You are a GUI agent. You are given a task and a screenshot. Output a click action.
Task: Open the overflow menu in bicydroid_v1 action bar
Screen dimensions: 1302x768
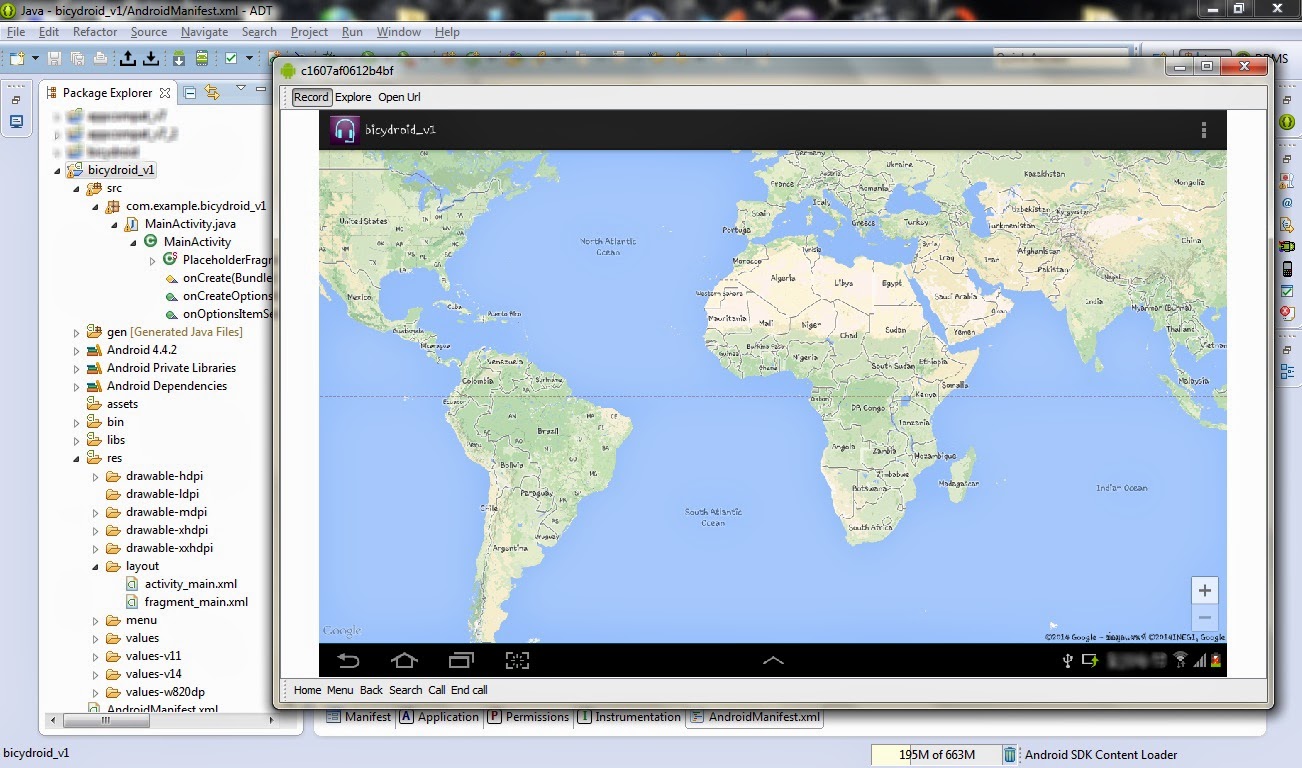click(x=1204, y=130)
